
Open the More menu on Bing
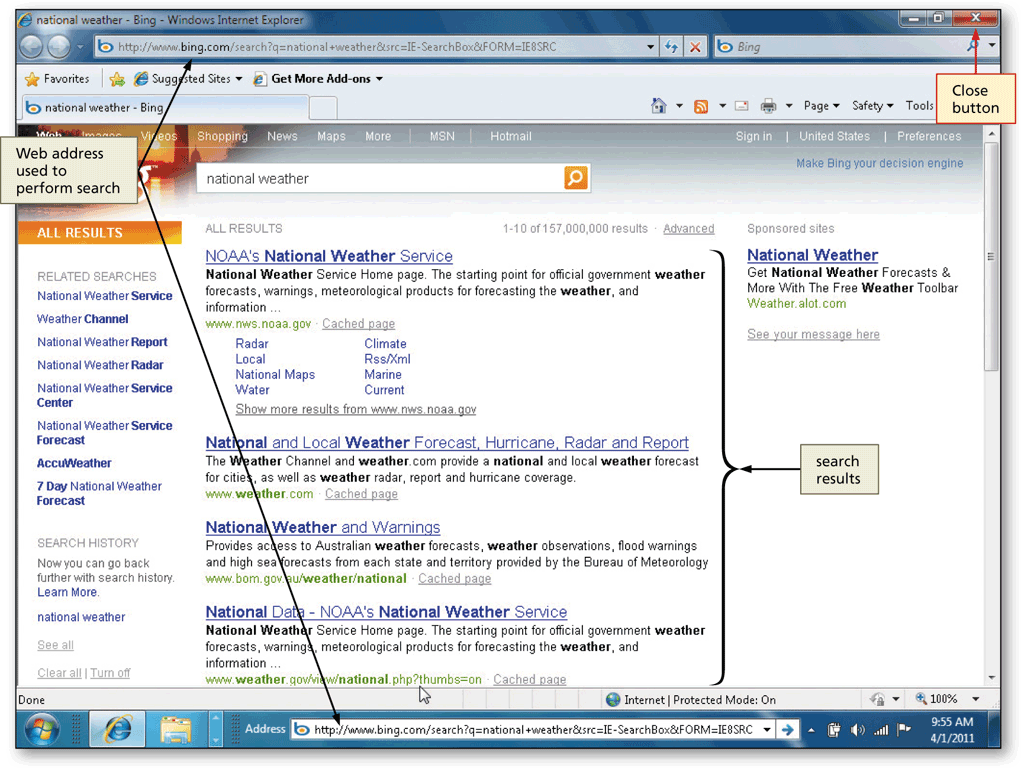click(x=378, y=136)
